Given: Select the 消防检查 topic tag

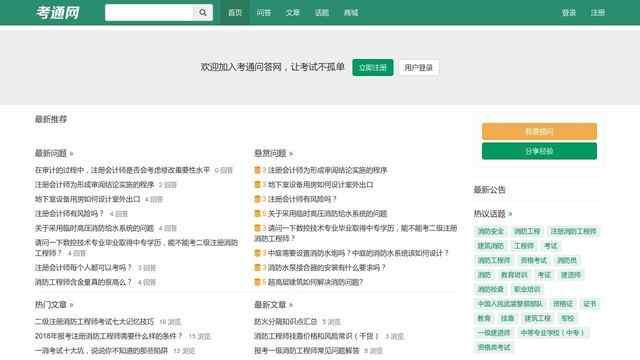Looking at the screenshot, I should (x=491, y=289).
